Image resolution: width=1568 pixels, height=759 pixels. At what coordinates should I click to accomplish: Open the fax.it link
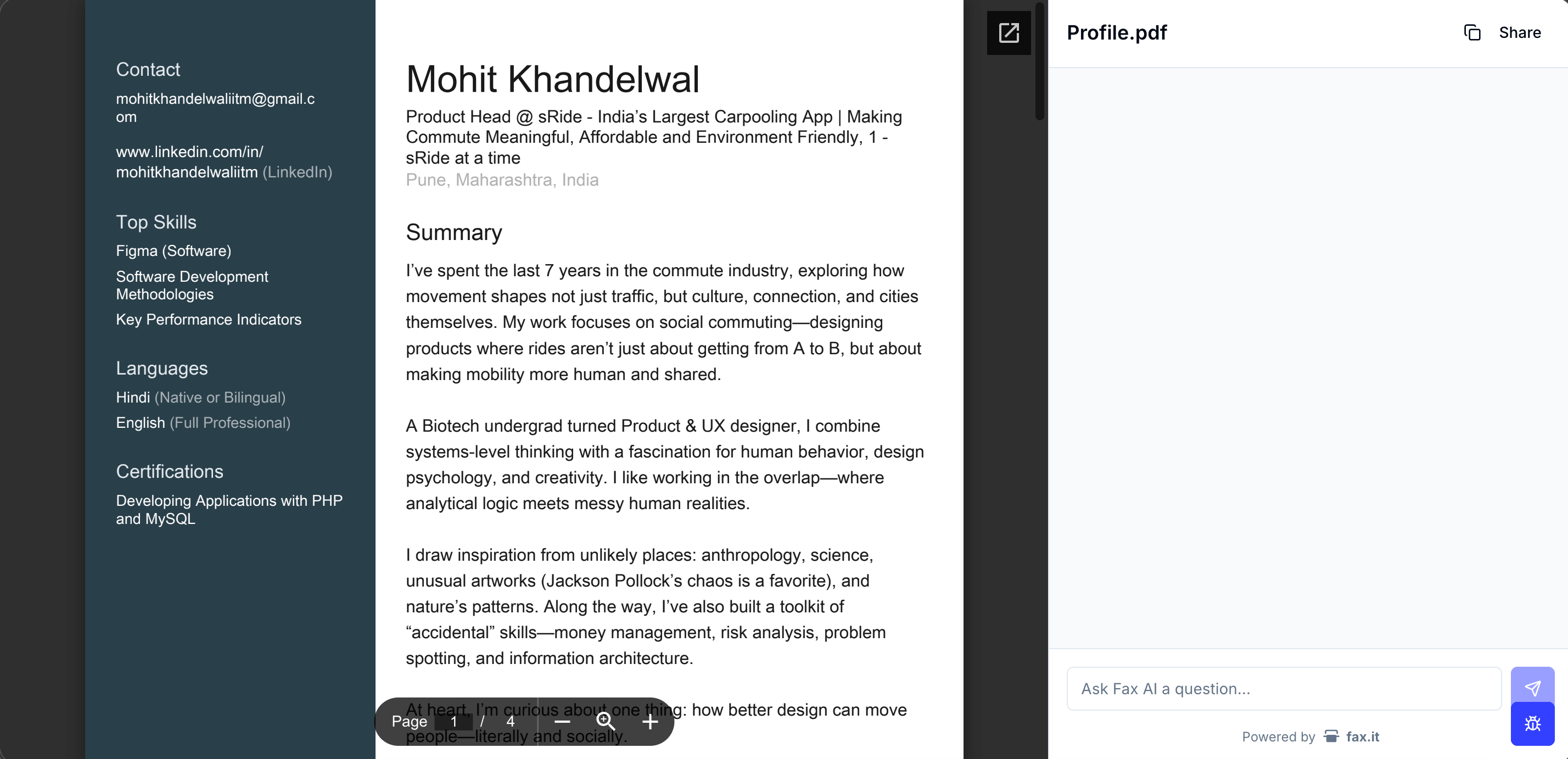[x=1362, y=736]
